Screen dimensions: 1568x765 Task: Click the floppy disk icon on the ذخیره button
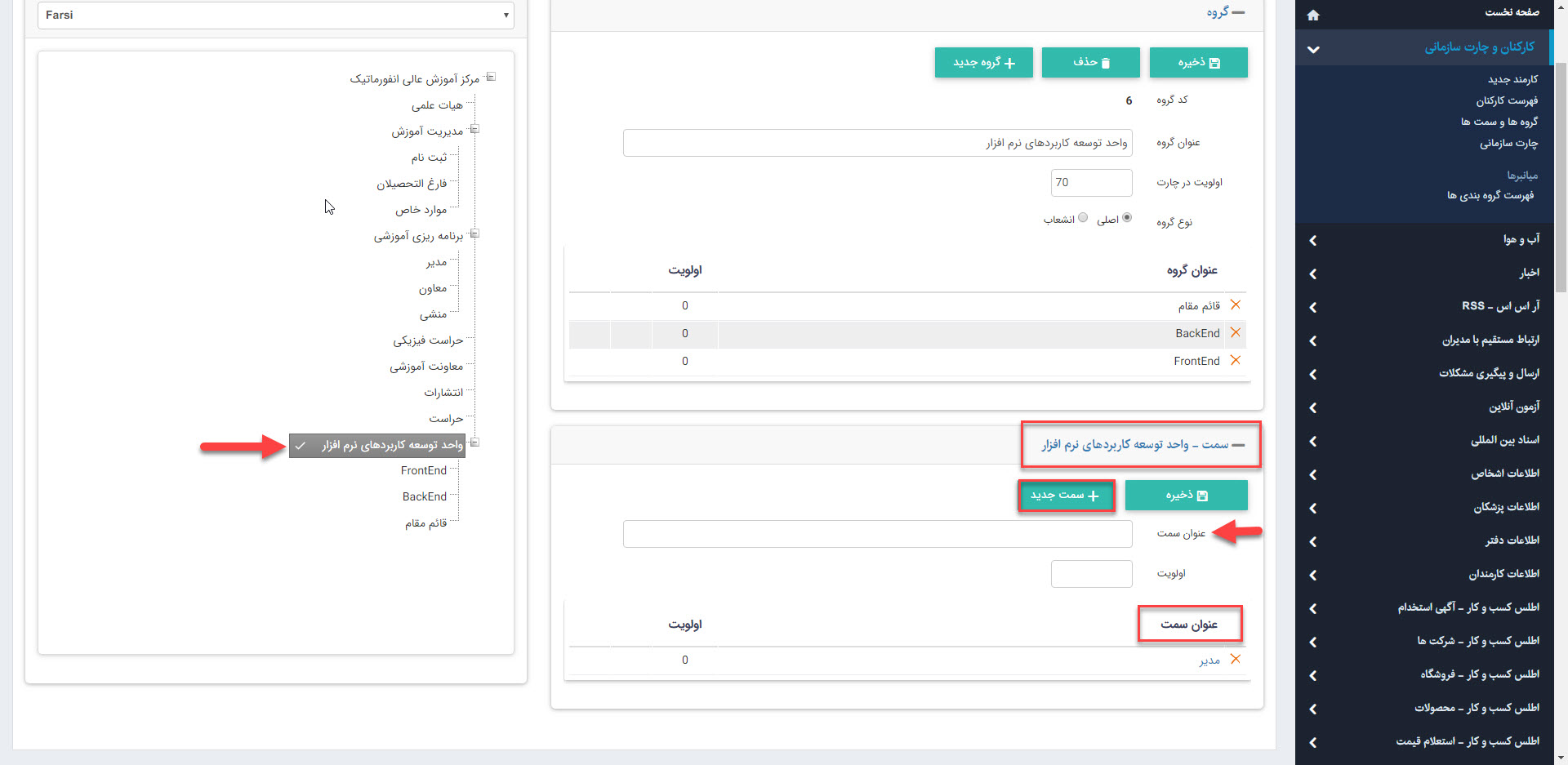coord(1216,62)
